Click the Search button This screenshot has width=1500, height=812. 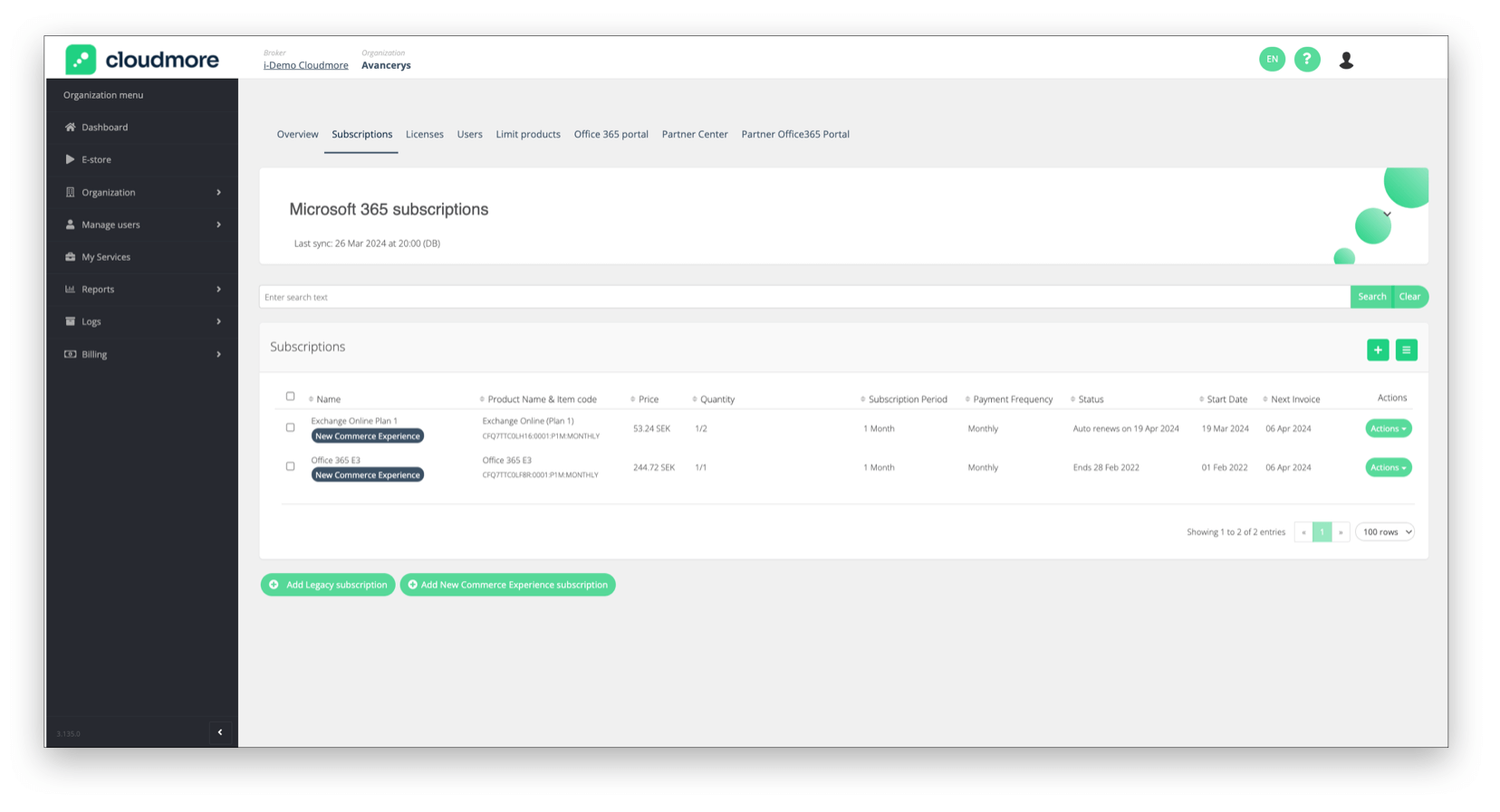pos(1371,297)
